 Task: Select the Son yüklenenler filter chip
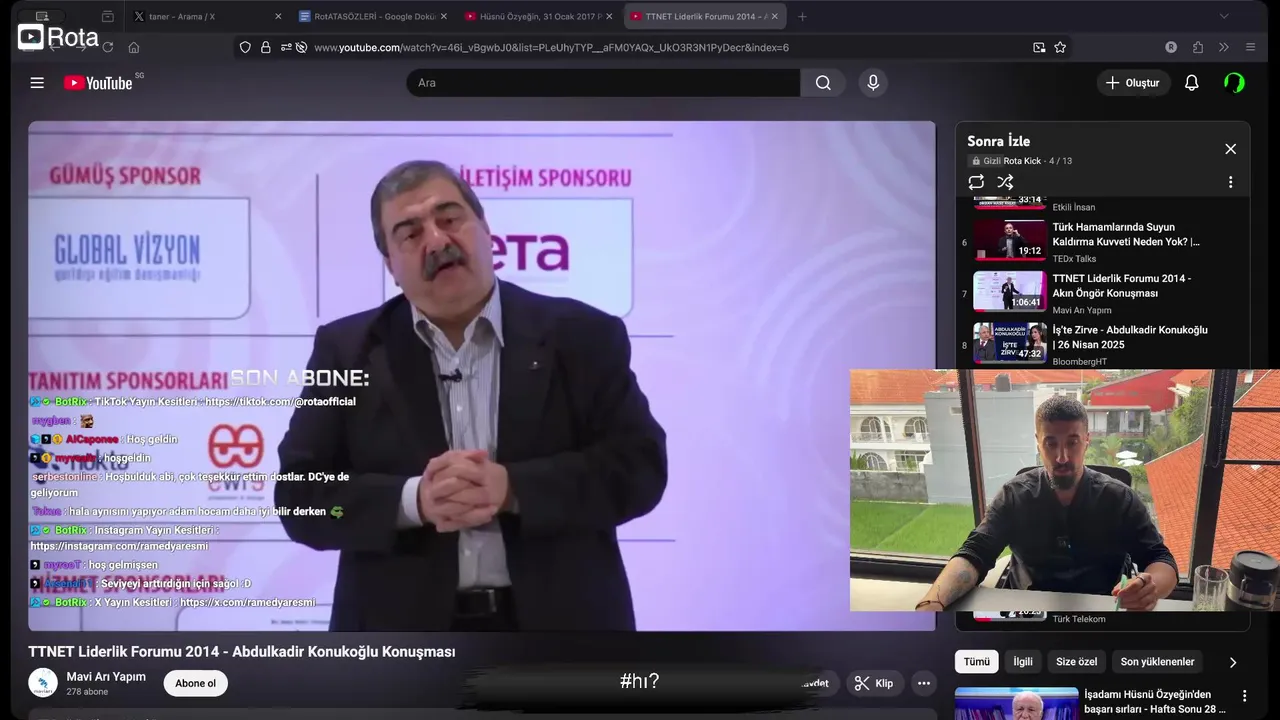pos(1157,662)
